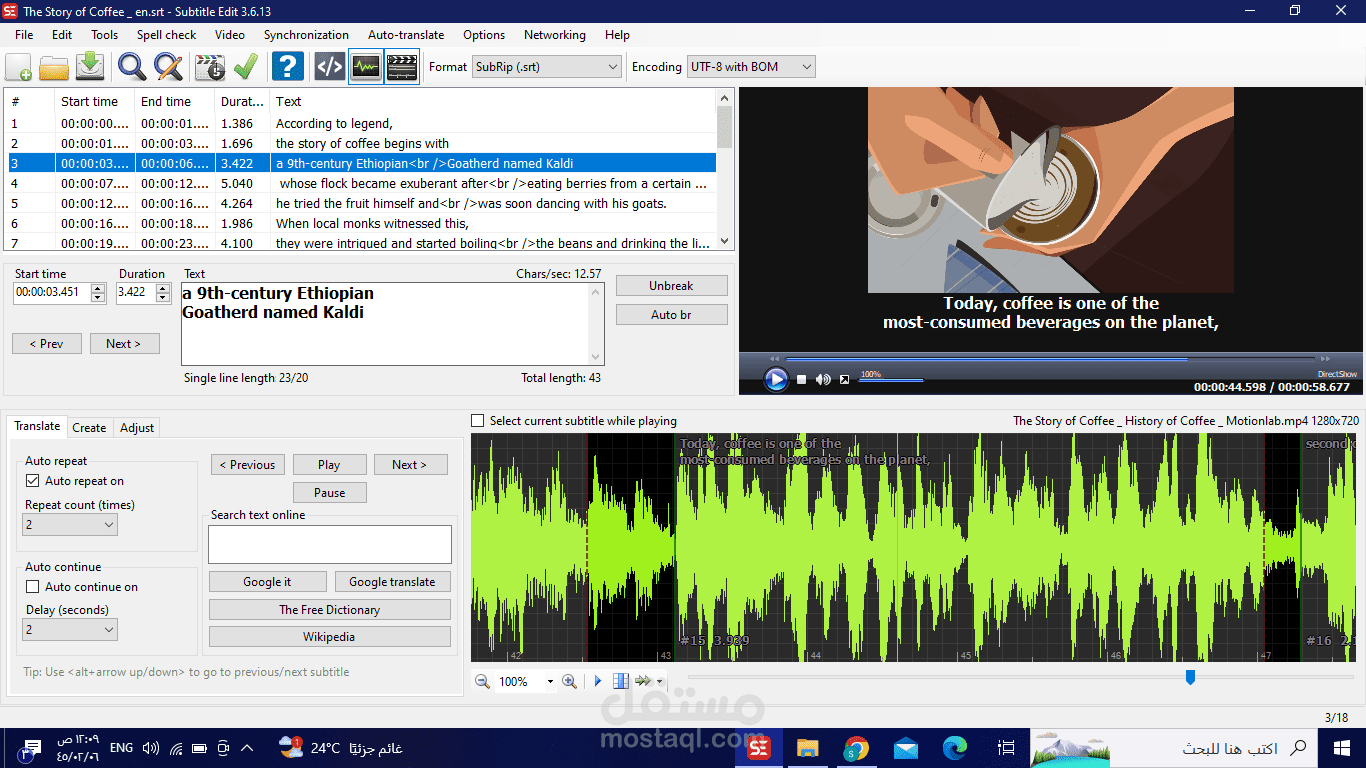Launch visual sync from the toolbar
1366x768 pixels.
coord(210,67)
